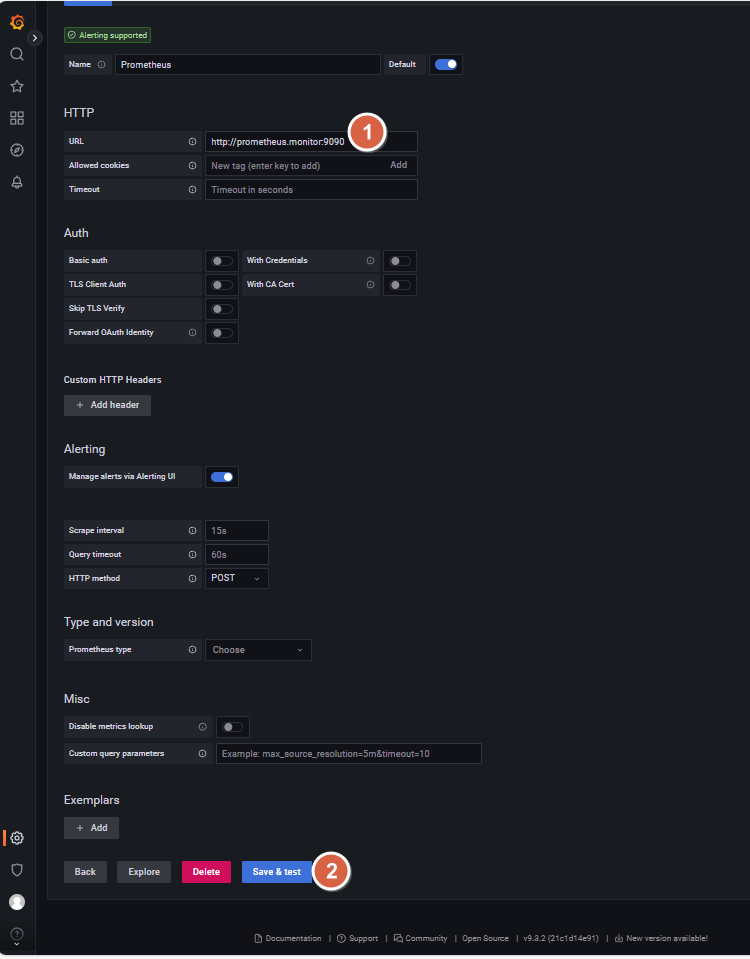Show info icon for With Credentials

(371, 261)
